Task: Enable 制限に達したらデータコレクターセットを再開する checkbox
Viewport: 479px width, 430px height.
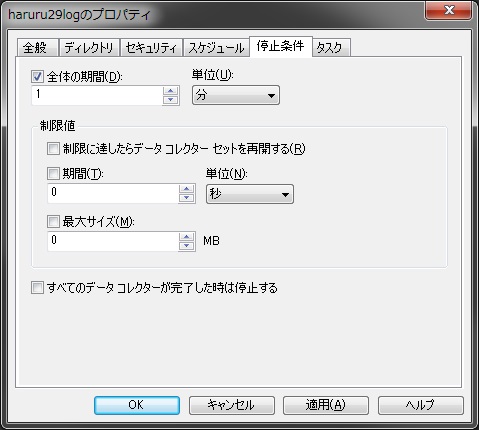Action: (53, 149)
